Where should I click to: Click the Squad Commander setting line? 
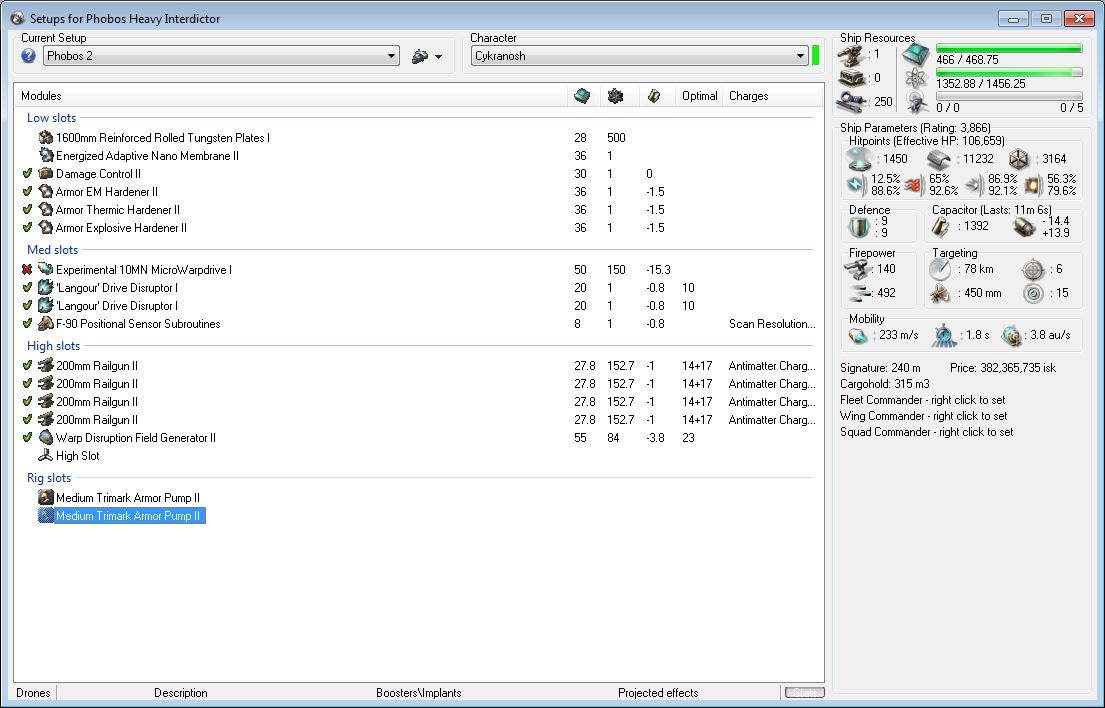point(927,432)
